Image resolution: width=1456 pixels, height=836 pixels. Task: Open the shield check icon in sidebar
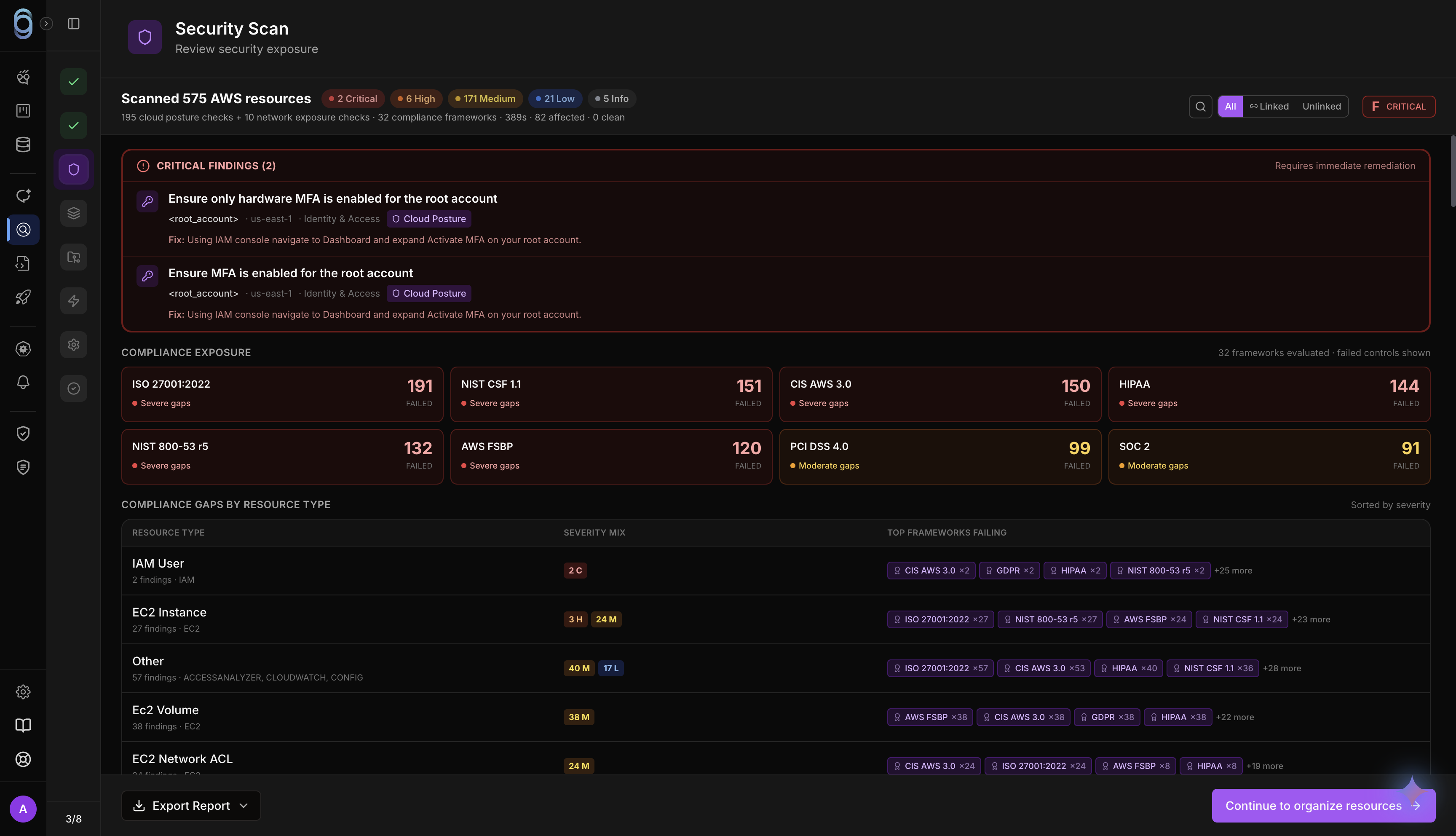[23, 434]
